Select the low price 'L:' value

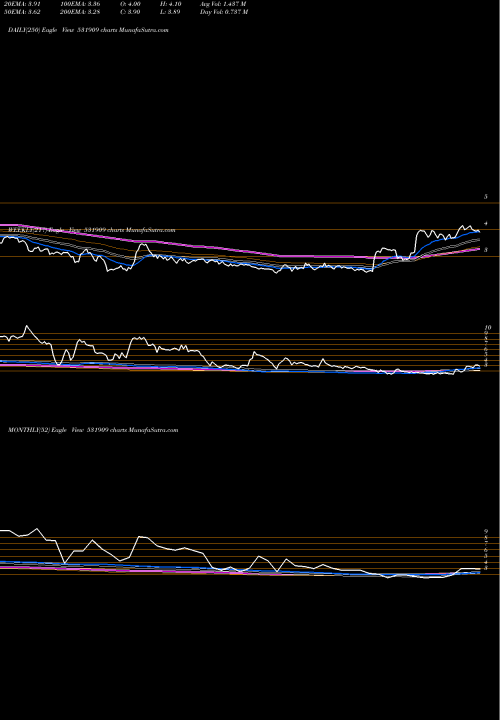(172, 12)
